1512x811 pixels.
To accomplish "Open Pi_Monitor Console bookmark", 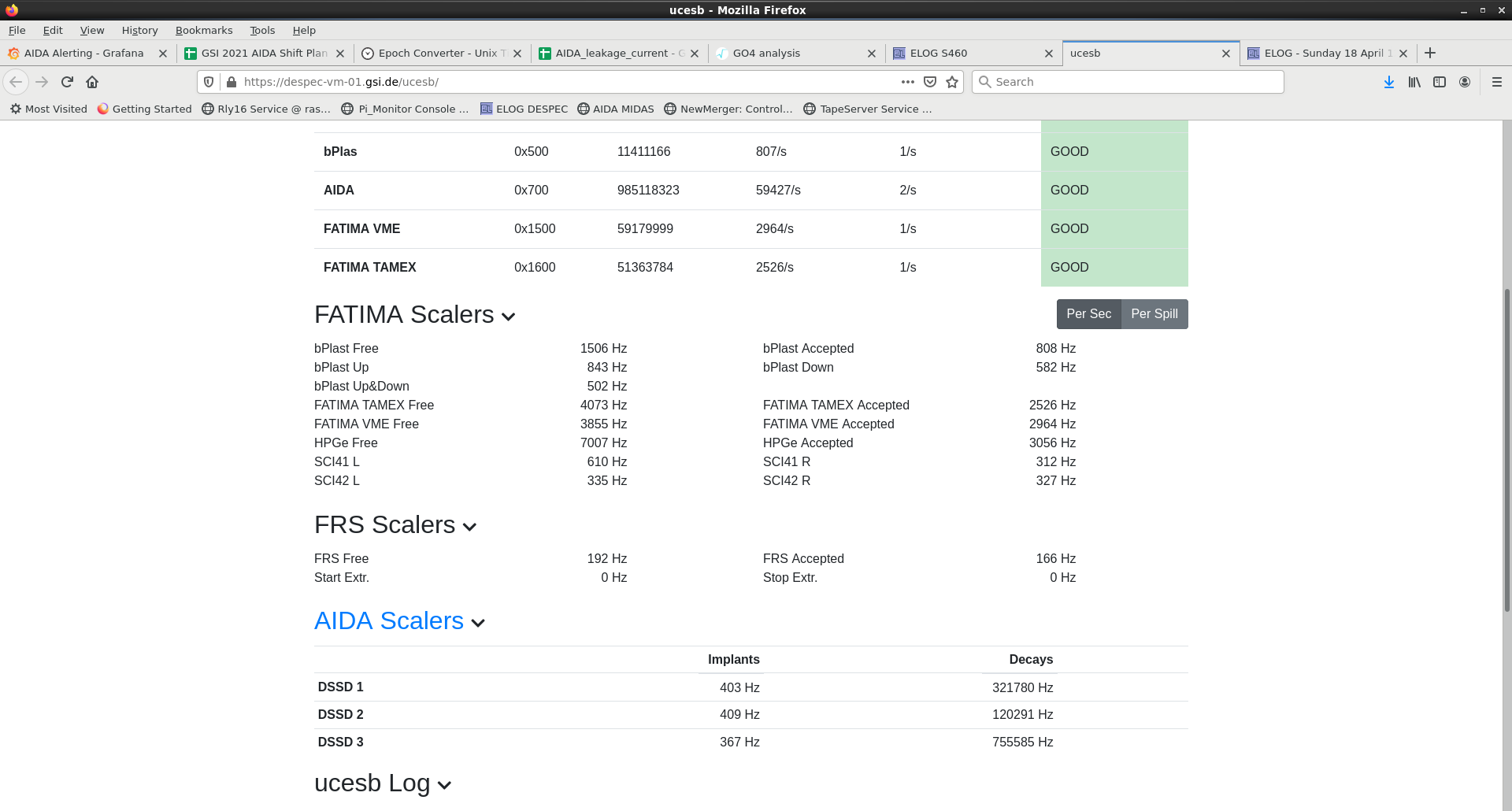I will 405,109.
